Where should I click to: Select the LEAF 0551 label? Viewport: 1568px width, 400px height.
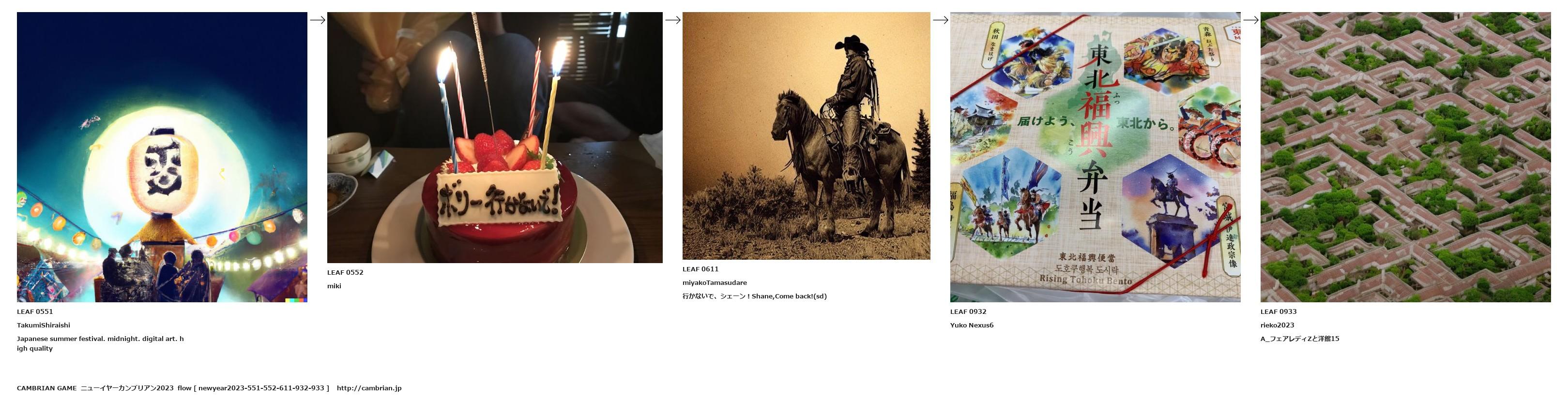pyautogui.click(x=35, y=312)
